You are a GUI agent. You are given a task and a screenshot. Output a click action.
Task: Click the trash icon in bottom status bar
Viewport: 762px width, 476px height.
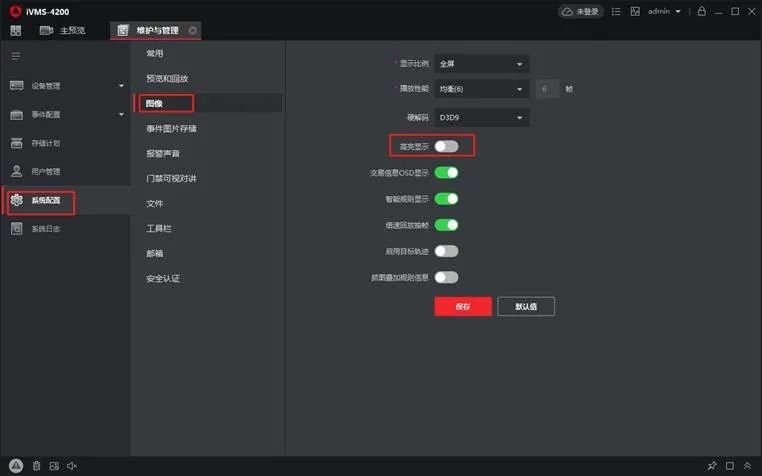[36, 466]
